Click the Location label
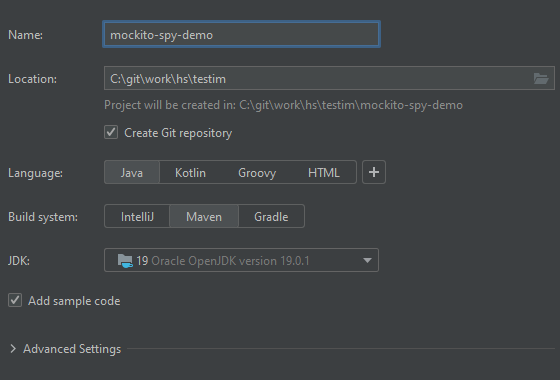The height and width of the screenshot is (380, 560). coord(32,79)
